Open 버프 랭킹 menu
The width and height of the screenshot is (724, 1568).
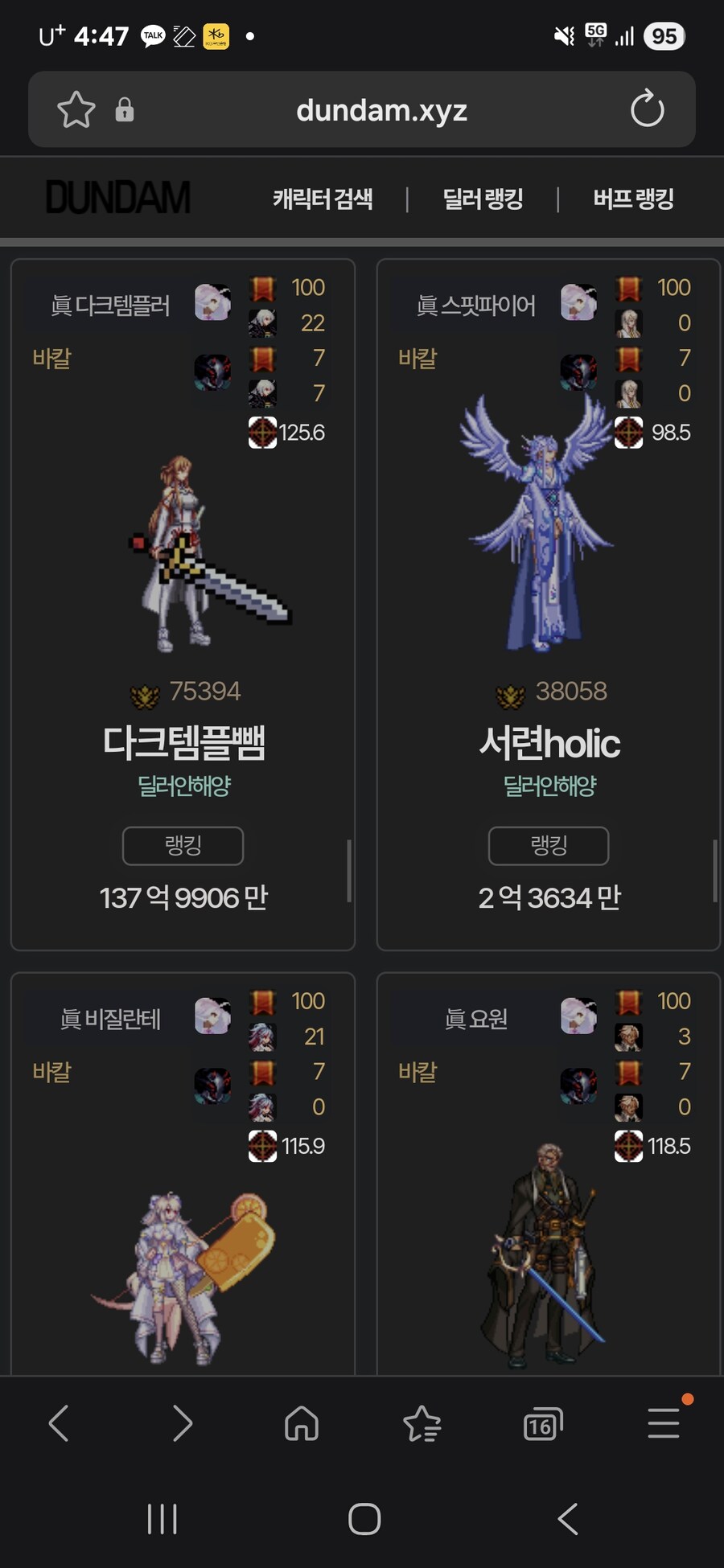click(633, 199)
